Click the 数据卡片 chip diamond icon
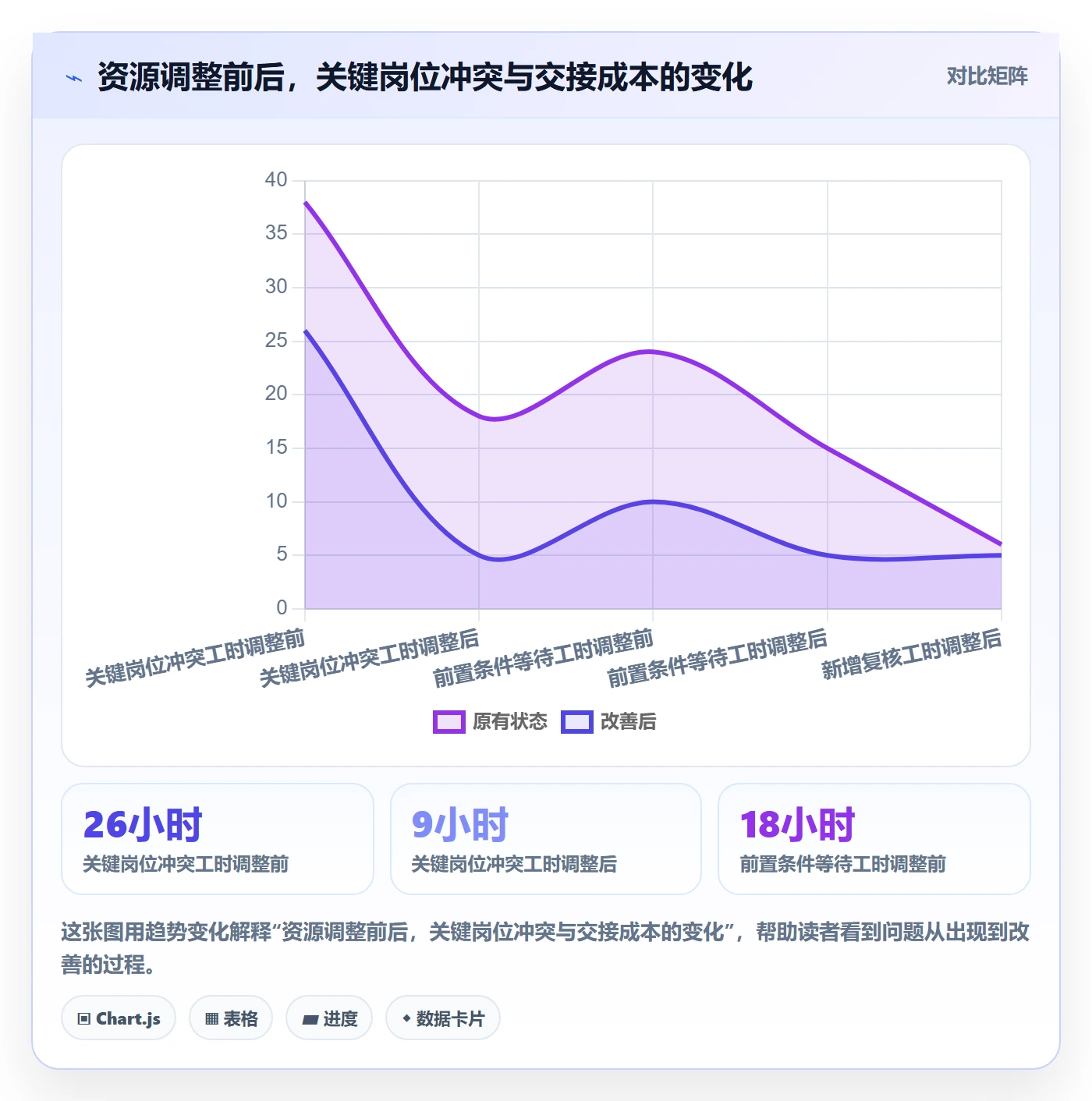 pyautogui.click(x=406, y=1018)
